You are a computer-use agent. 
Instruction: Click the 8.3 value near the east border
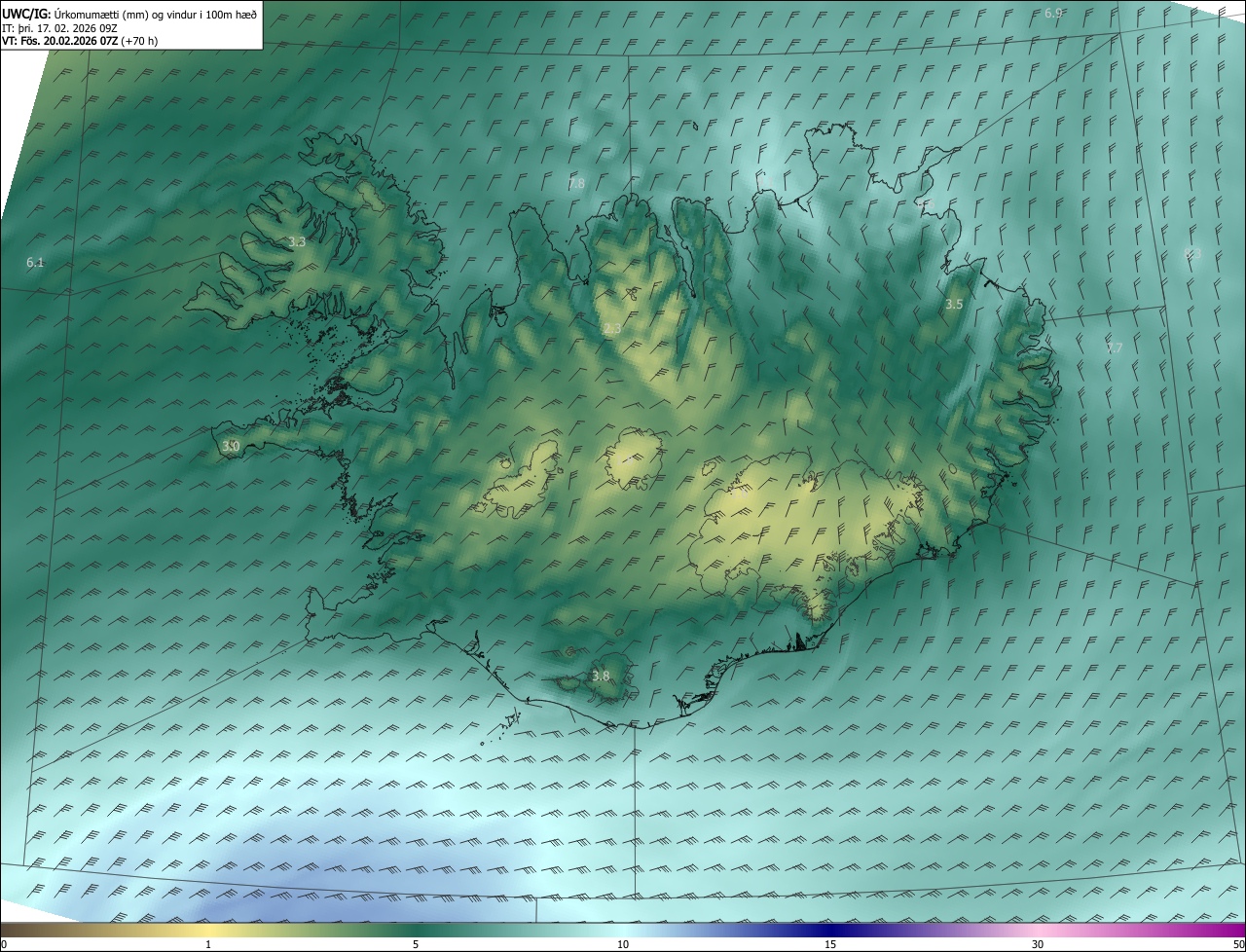pos(1192,253)
